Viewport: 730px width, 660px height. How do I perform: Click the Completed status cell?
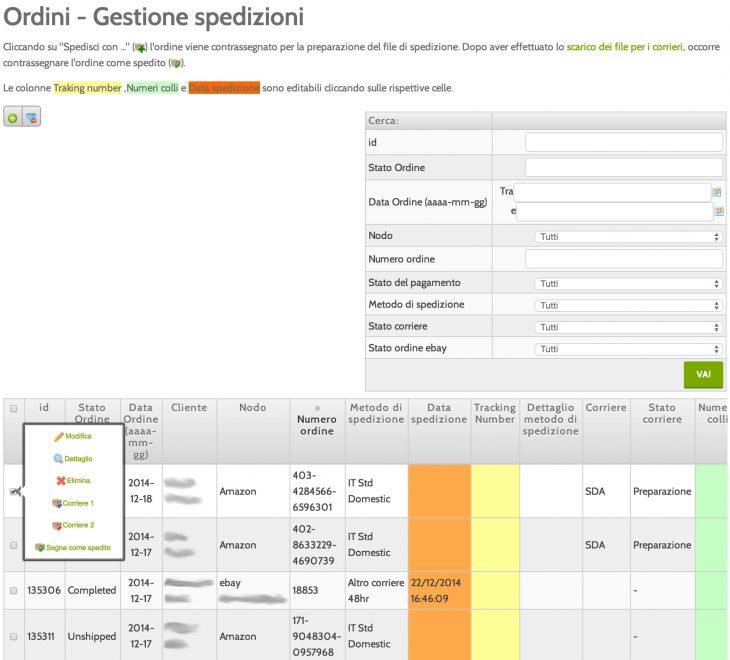[92, 590]
